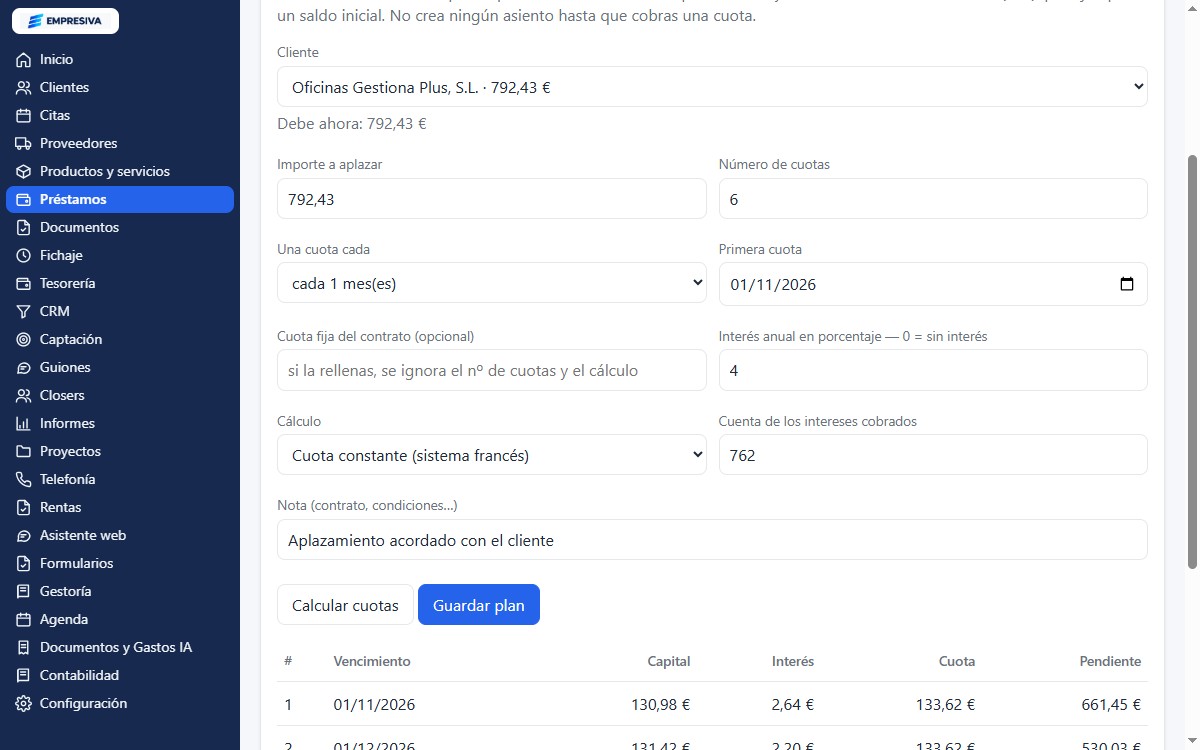Click the Configuración gear icon
This screenshot has width=1200, height=750.
coord(24,704)
